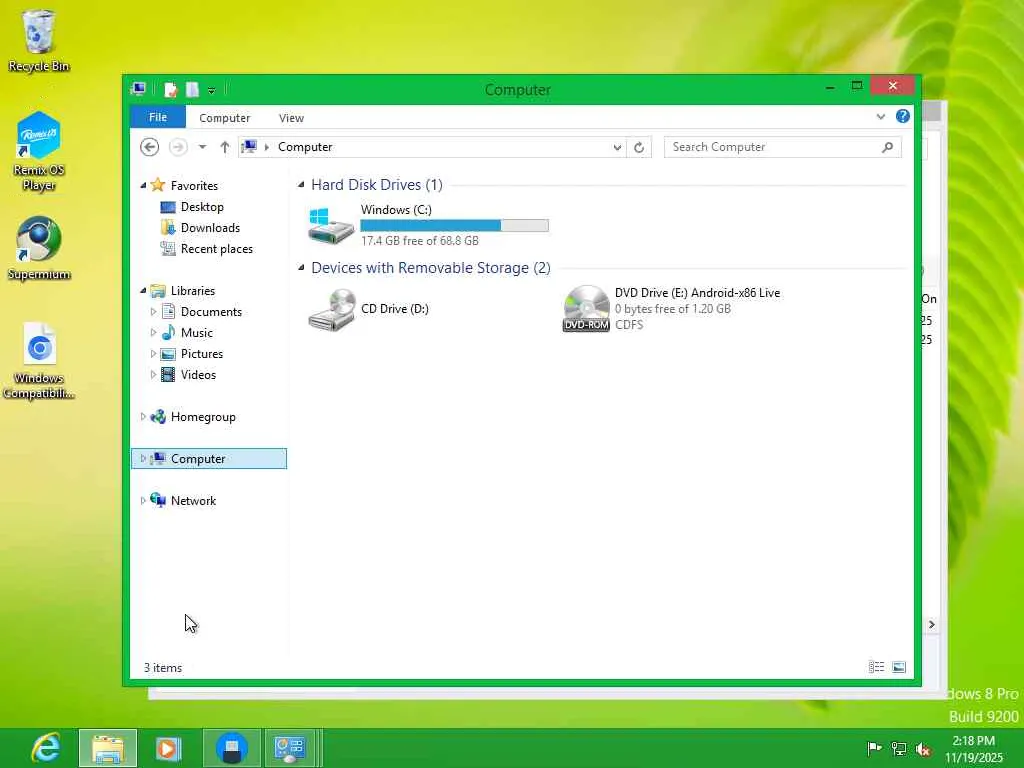This screenshot has width=1024, height=768.
Task: Click the blue round taskbar app
Action: (x=231, y=748)
